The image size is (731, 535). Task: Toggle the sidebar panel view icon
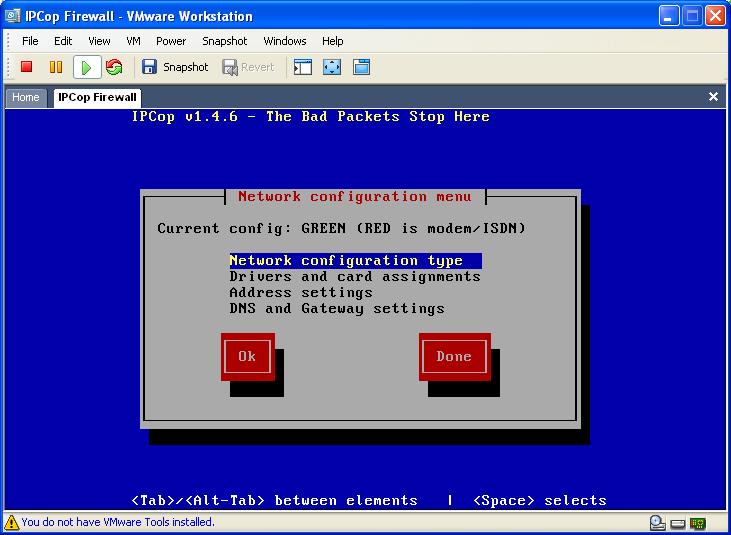tap(302, 67)
